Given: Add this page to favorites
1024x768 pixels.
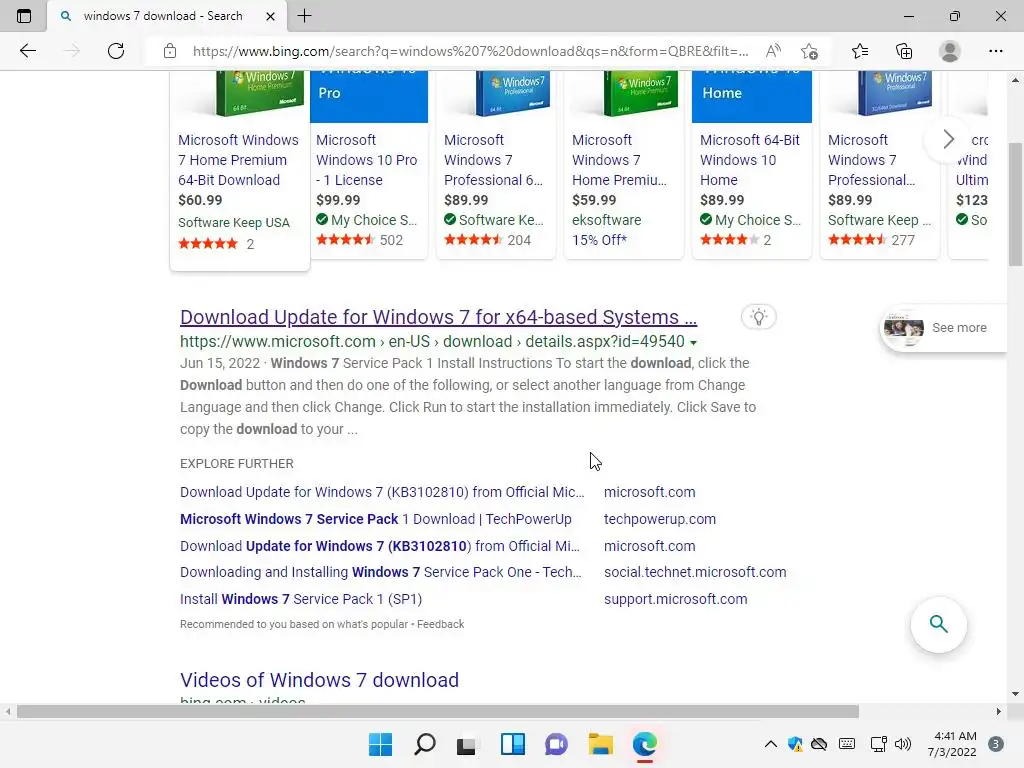Looking at the screenshot, I should click(809, 51).
